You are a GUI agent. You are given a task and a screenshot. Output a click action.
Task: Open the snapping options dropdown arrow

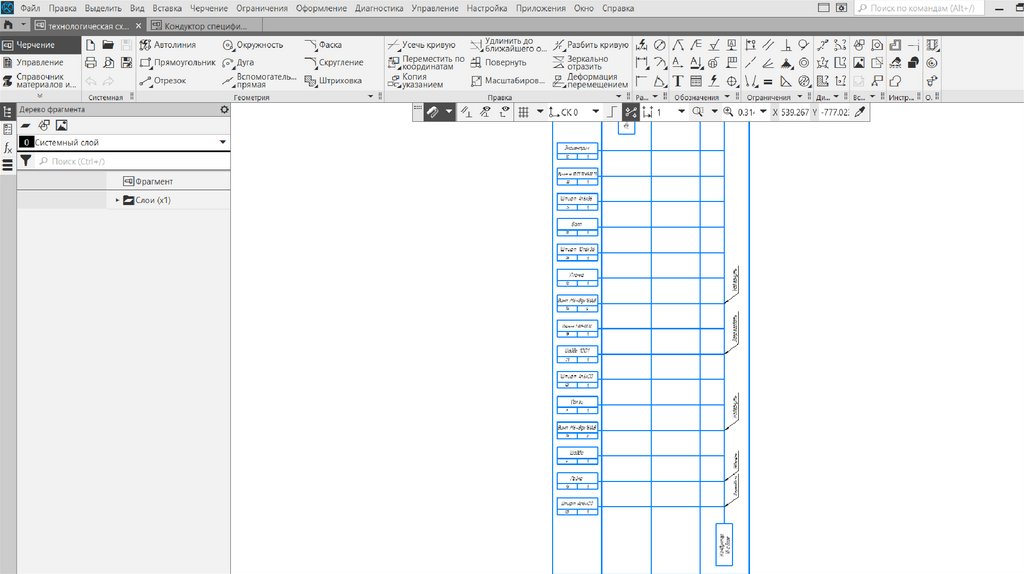coord(449,112)
